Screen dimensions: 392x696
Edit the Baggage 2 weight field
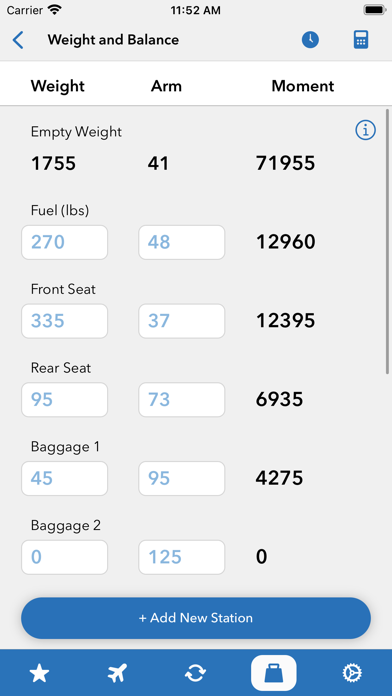point(64,557)
